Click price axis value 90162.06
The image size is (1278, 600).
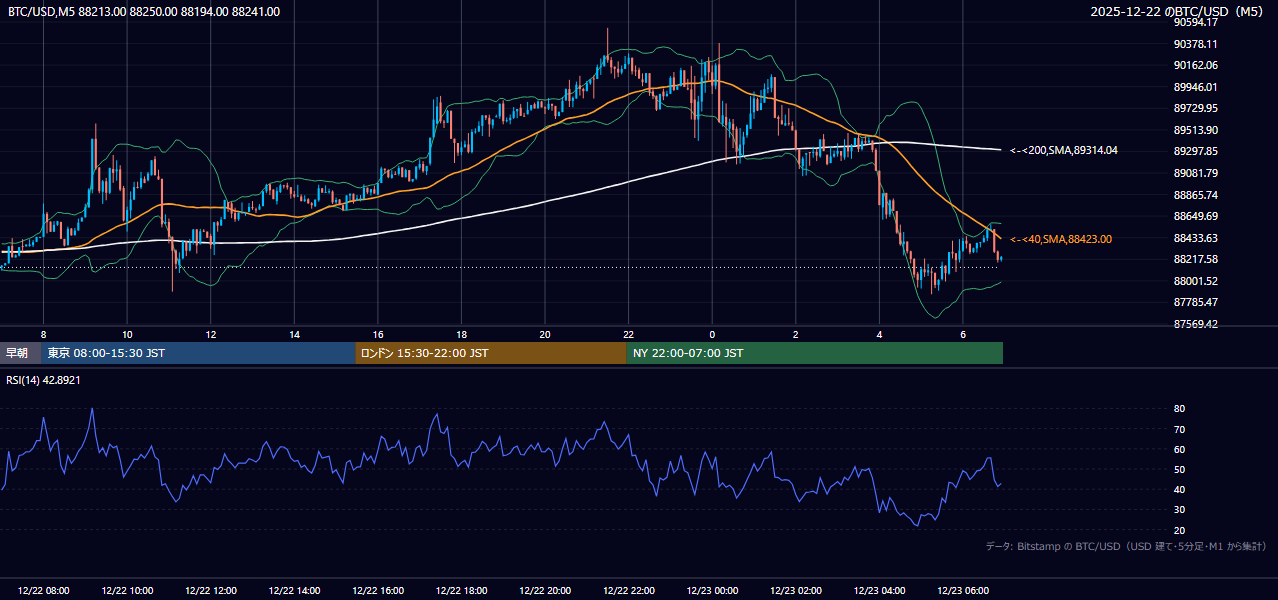(x=1195, y=65)
